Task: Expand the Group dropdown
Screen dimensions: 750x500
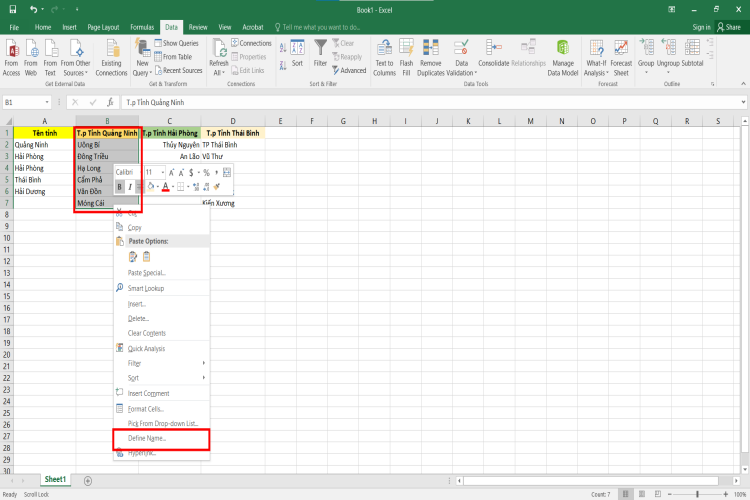Action: [x=646, y=73]
